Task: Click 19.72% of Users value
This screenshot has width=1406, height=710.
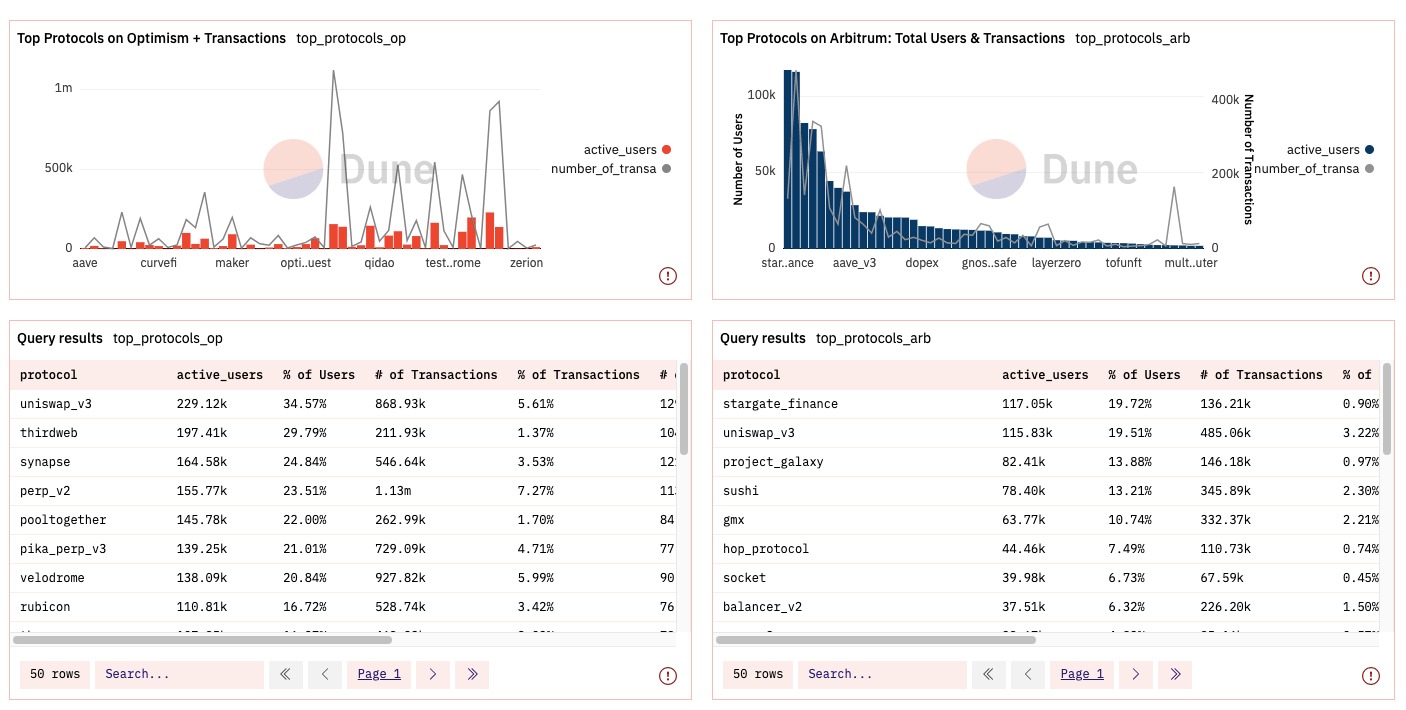Action: point(1130,404)
